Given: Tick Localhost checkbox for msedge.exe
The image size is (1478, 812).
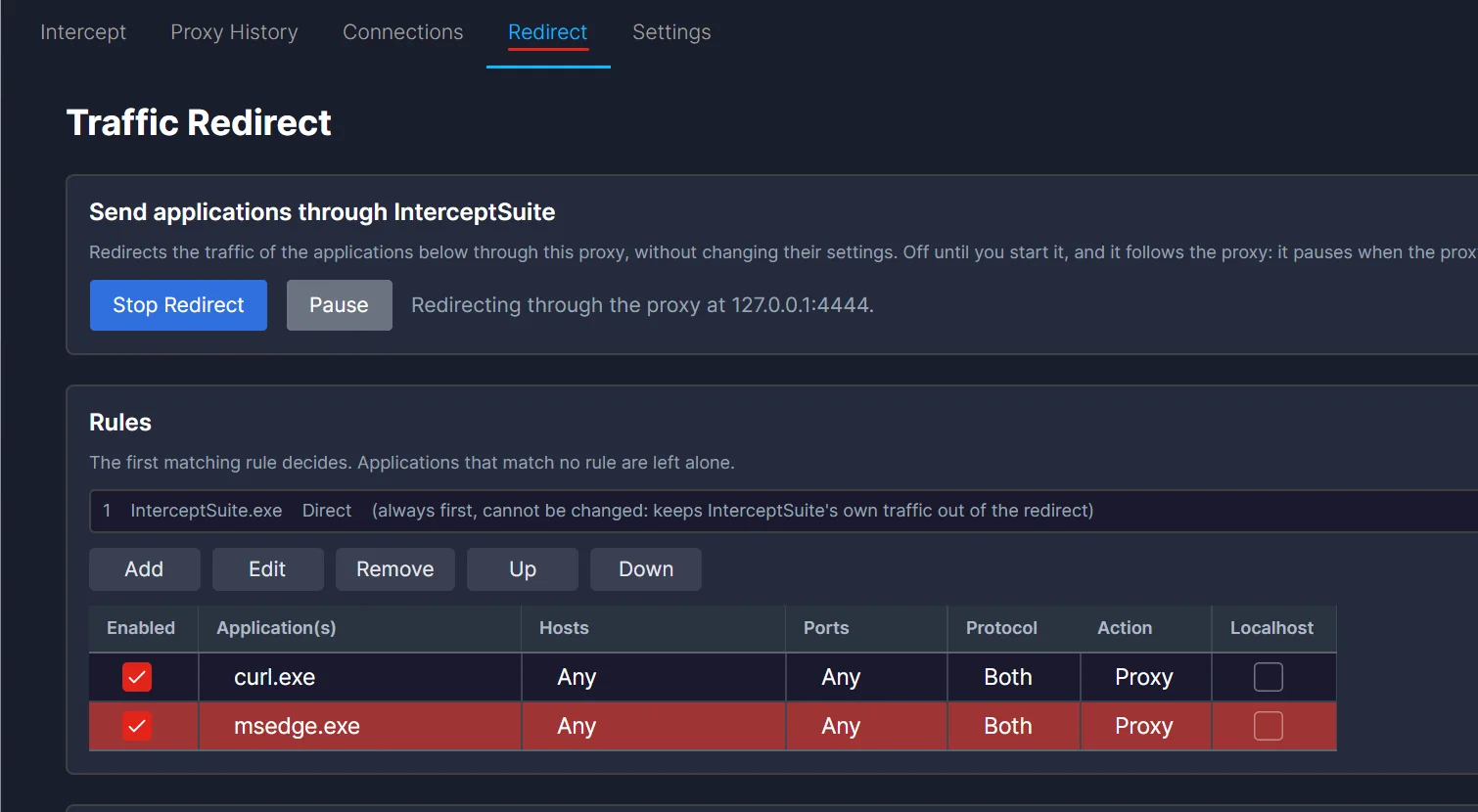Looking at the screenshot, I should click(x=1269, y=726).
